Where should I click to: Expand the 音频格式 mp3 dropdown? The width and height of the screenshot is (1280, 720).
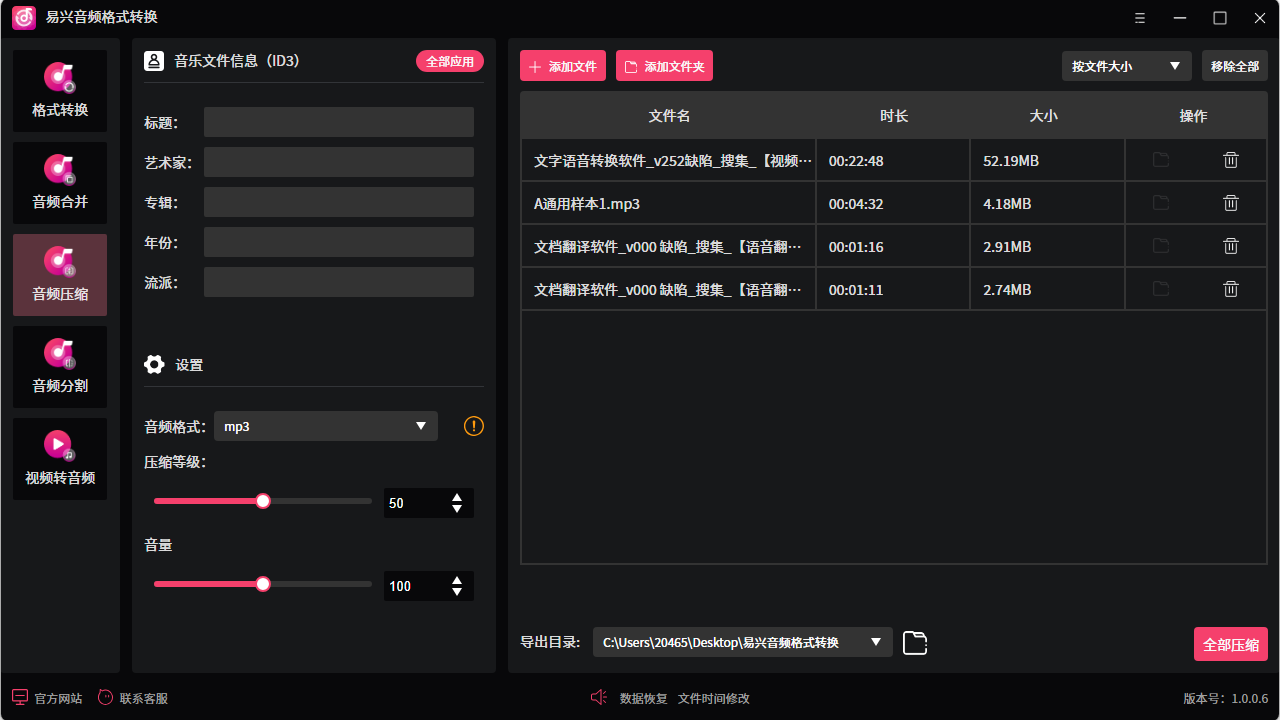point(325,425)
